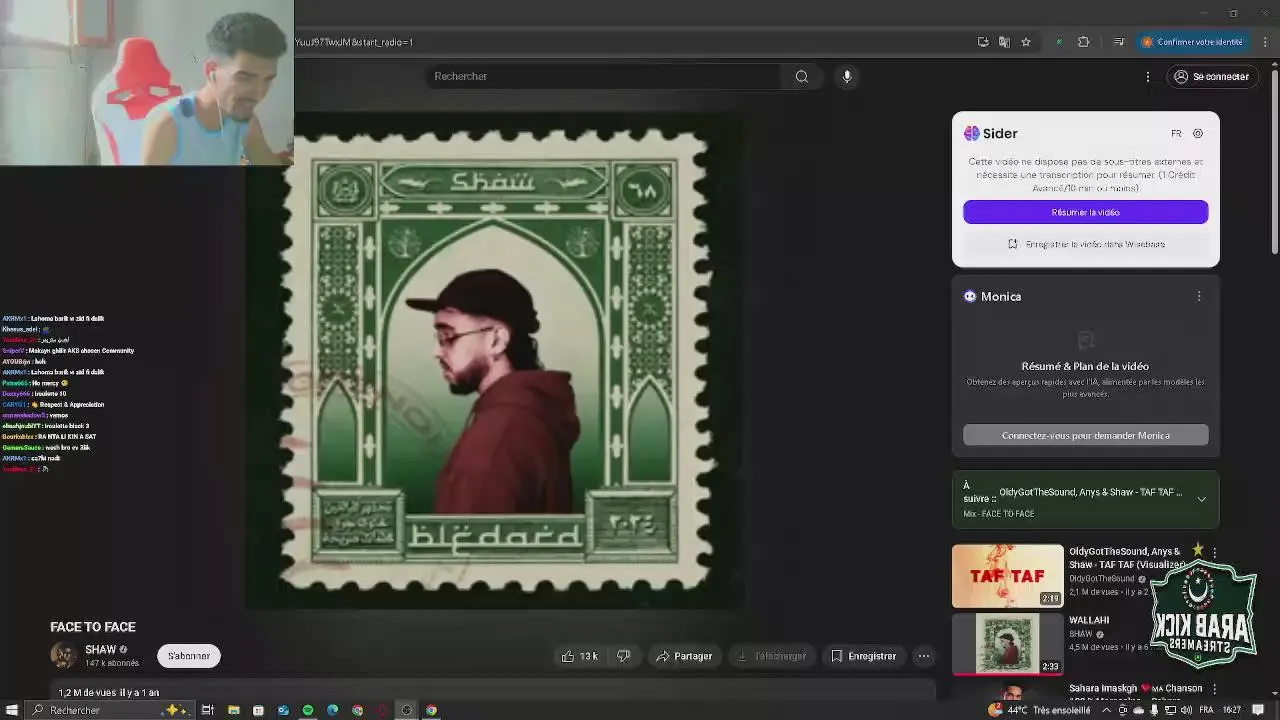Viewport: 1280px width, 720px height.
Task: Open Outlook from the taskbar
Action: 283,710
